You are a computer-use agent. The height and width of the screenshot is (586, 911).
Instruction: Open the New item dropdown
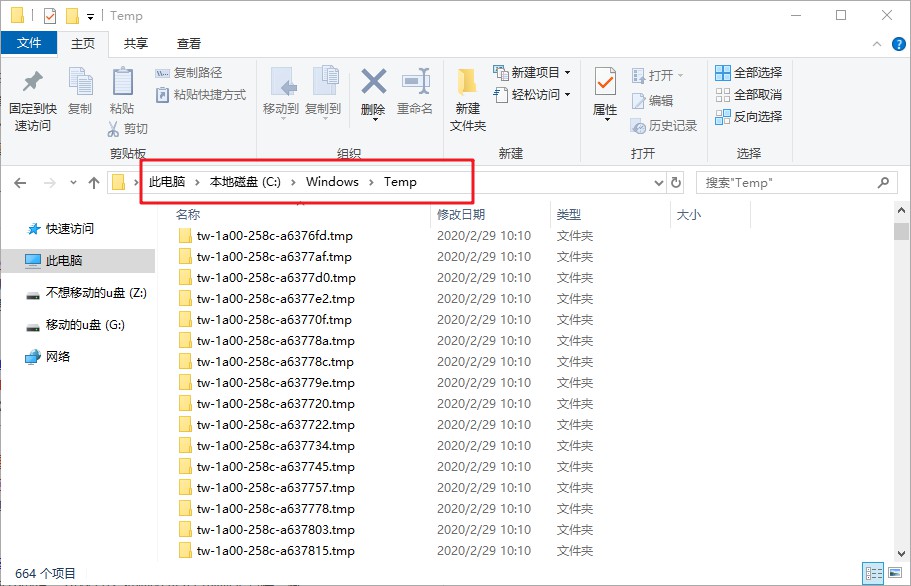[x=533, y=73]
